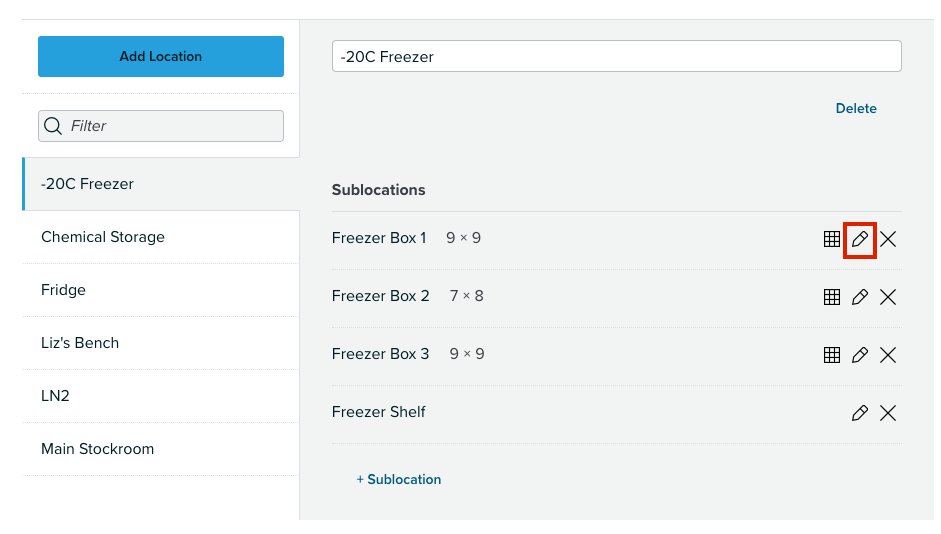Select Fridge in locations list
This screenshot has height=534, width=941.
pos(161,290)
